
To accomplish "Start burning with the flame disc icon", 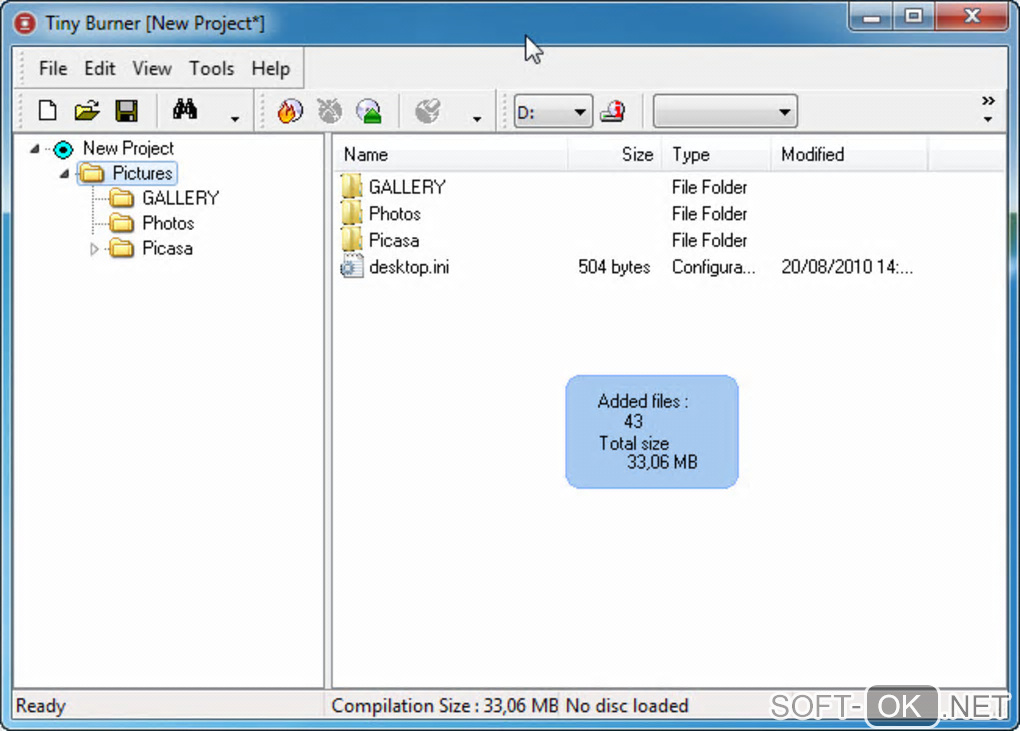I will pyautogui.click(x=290, y=111).
